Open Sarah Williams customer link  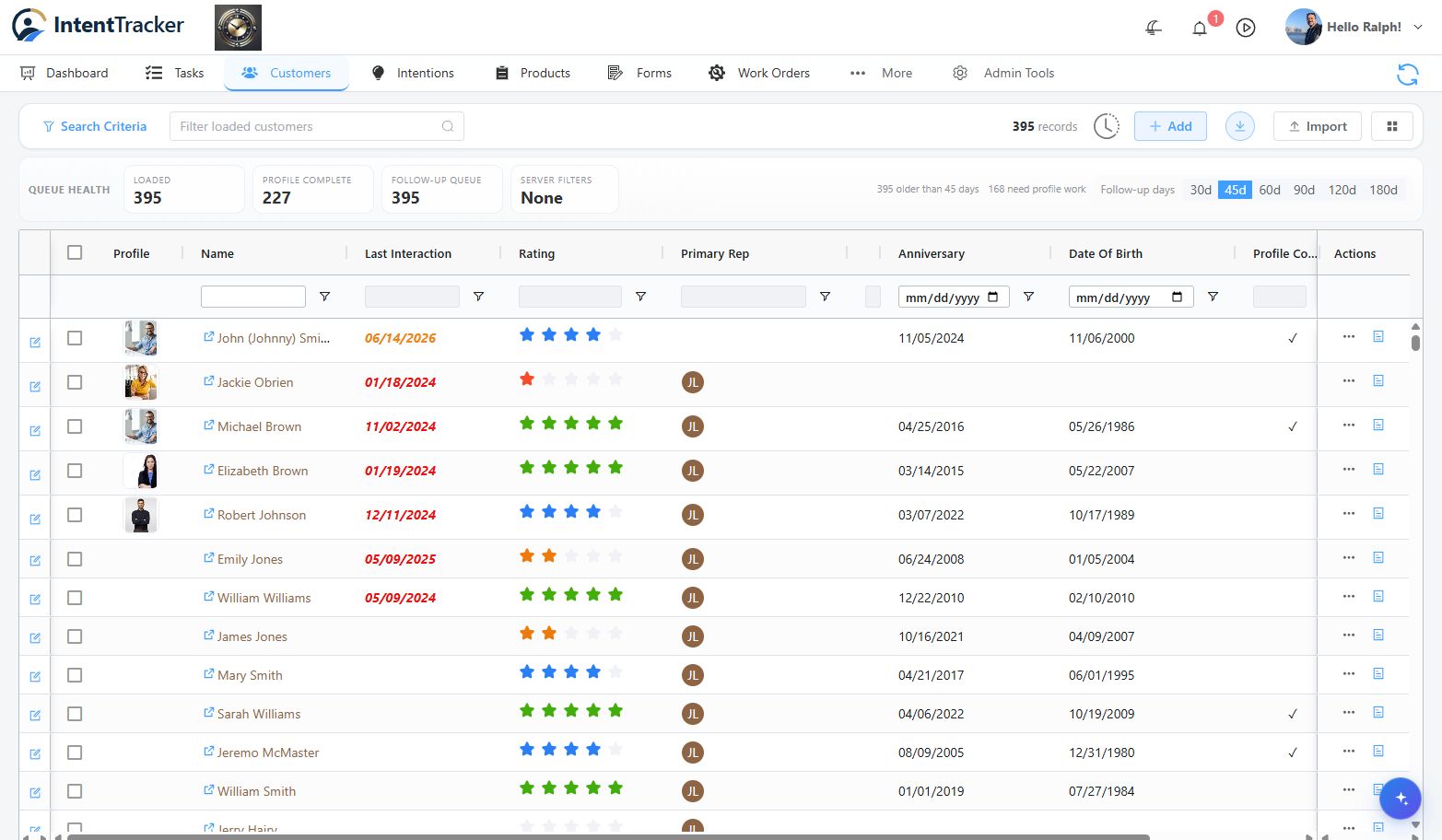tap(259, 714)
